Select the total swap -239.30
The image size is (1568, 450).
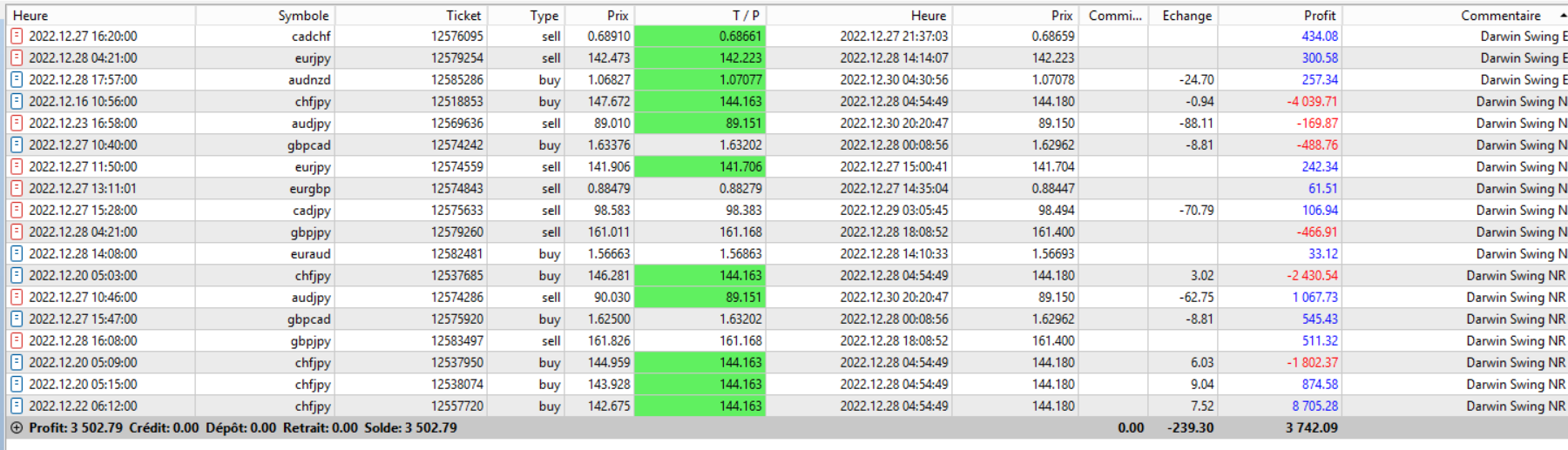click(x=1190, y=428)
